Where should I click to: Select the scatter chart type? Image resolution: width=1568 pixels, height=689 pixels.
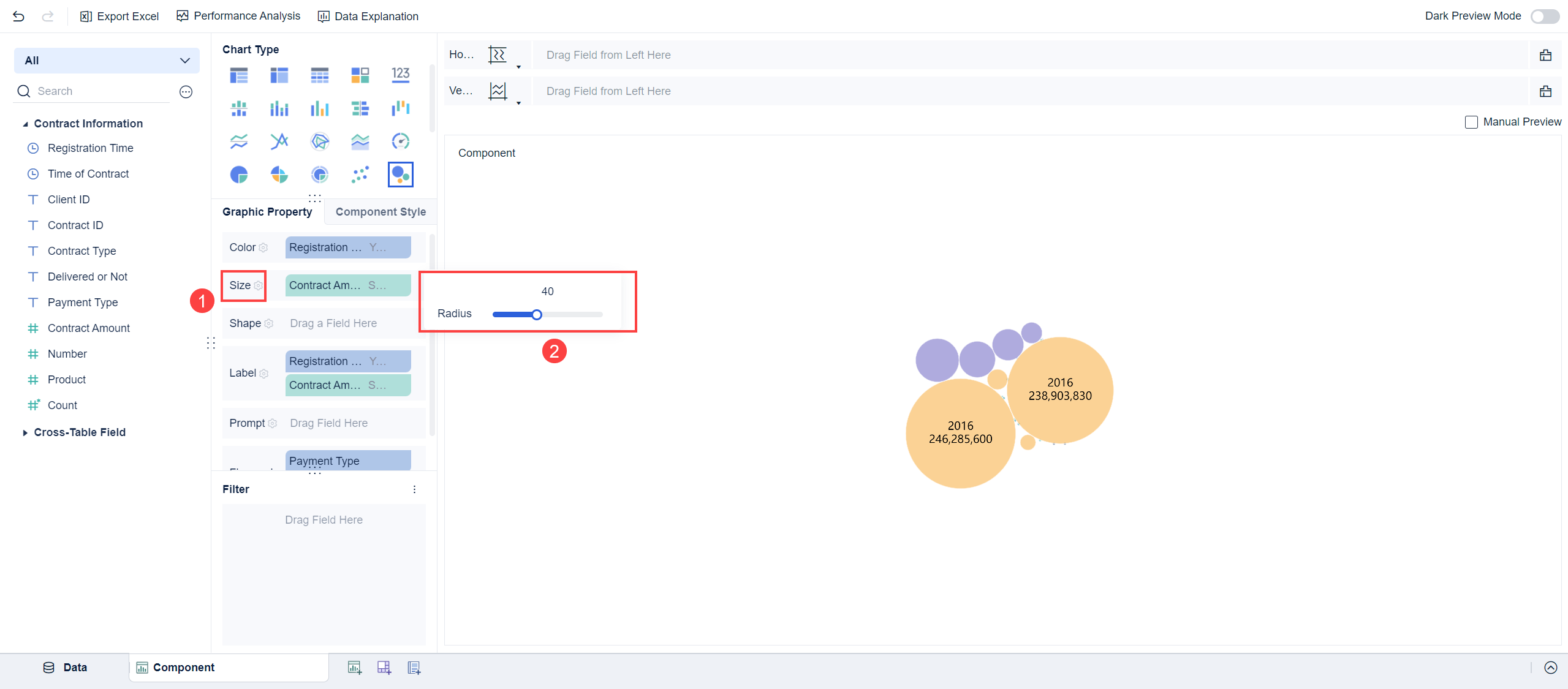tap(360, 174)
